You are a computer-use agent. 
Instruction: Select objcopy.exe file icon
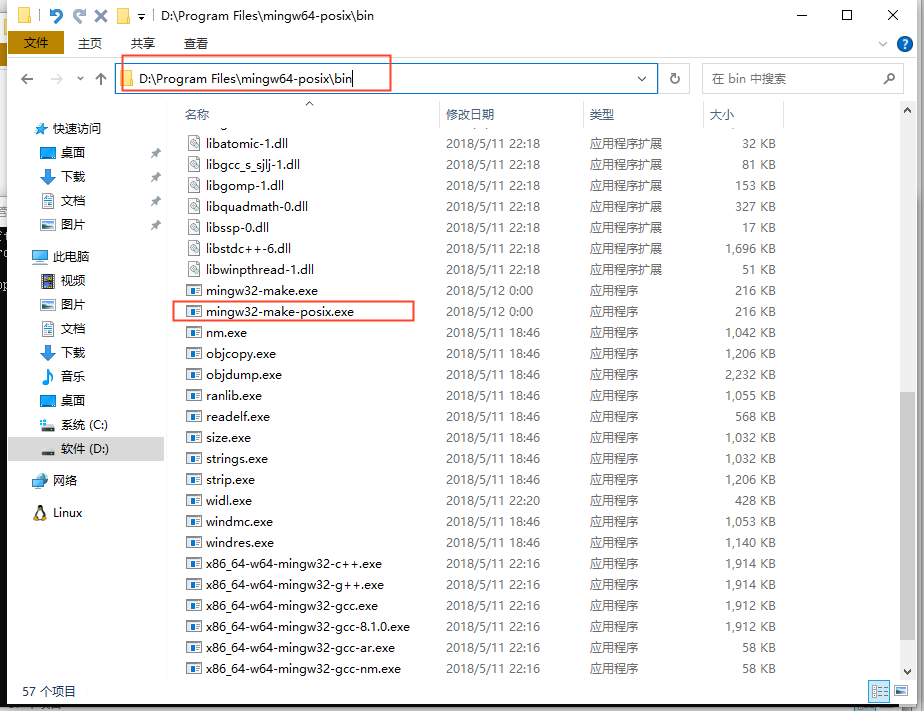194,353
